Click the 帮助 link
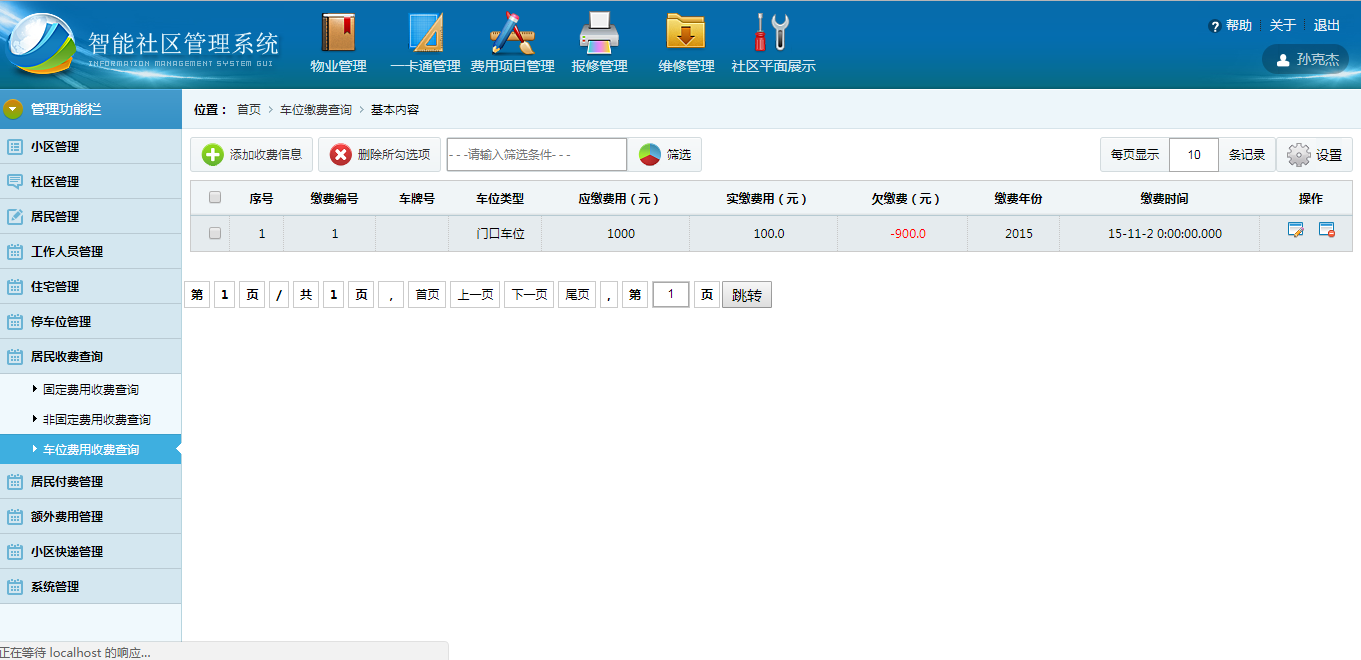The image size is (1361, 660). 1239,26
